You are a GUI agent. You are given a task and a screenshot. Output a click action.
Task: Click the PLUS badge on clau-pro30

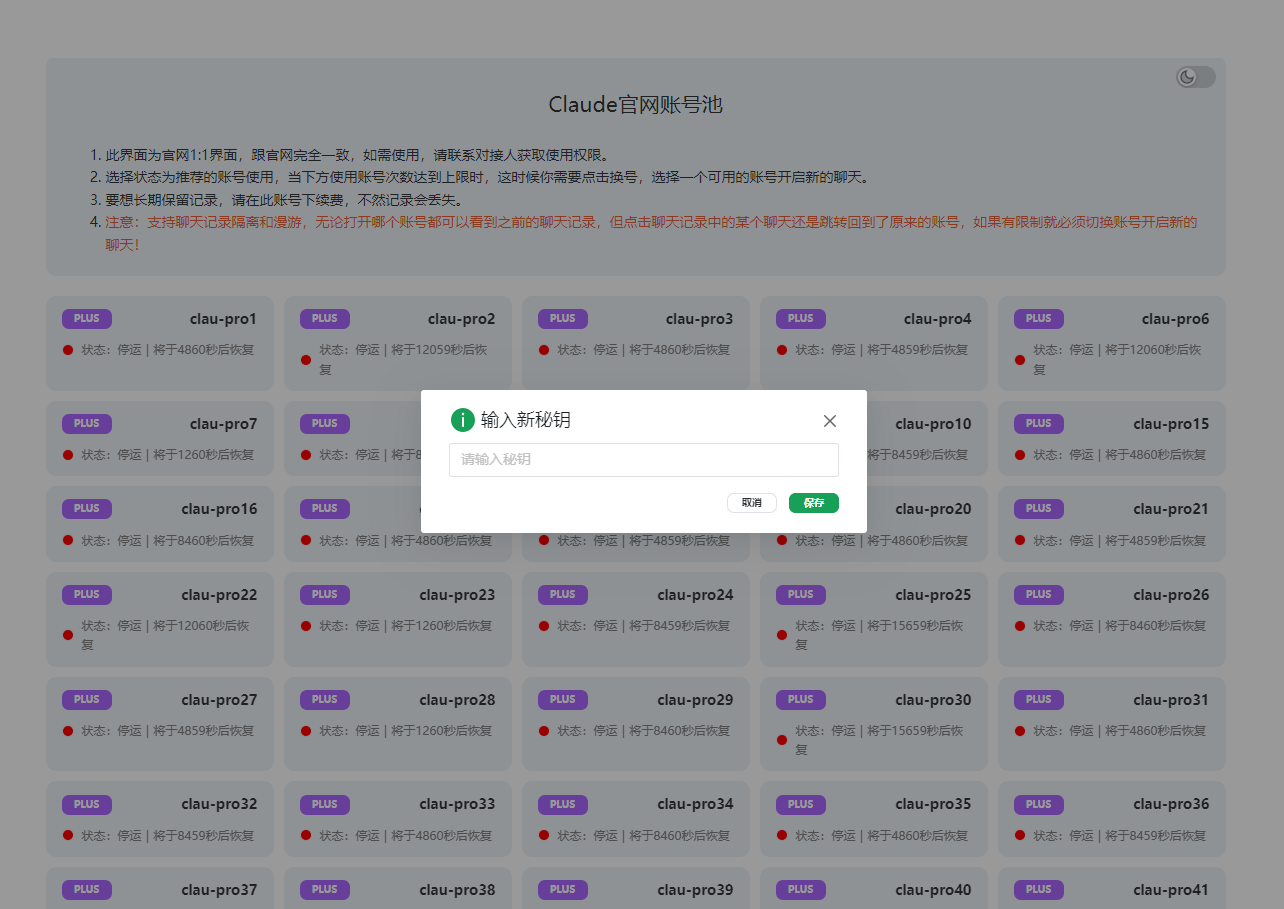point(801,700)
